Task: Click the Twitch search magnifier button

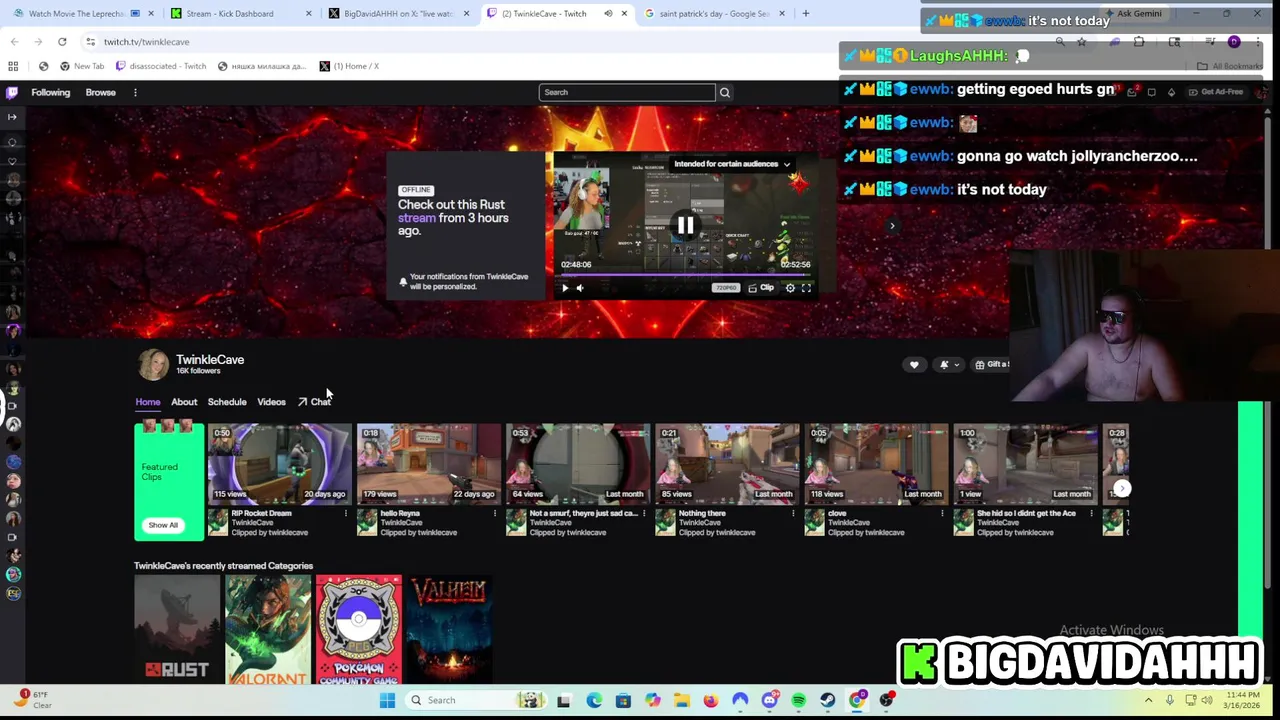Action: [725, 92]
